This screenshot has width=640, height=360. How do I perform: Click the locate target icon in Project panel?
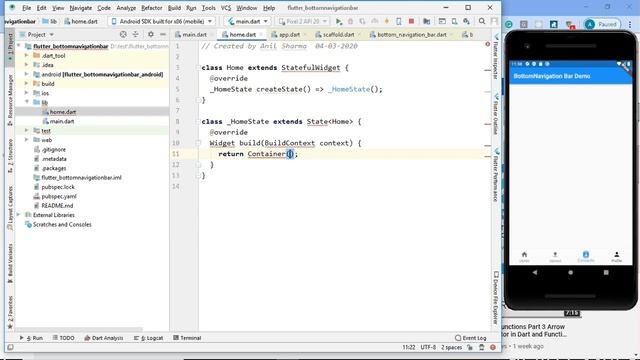123,35
